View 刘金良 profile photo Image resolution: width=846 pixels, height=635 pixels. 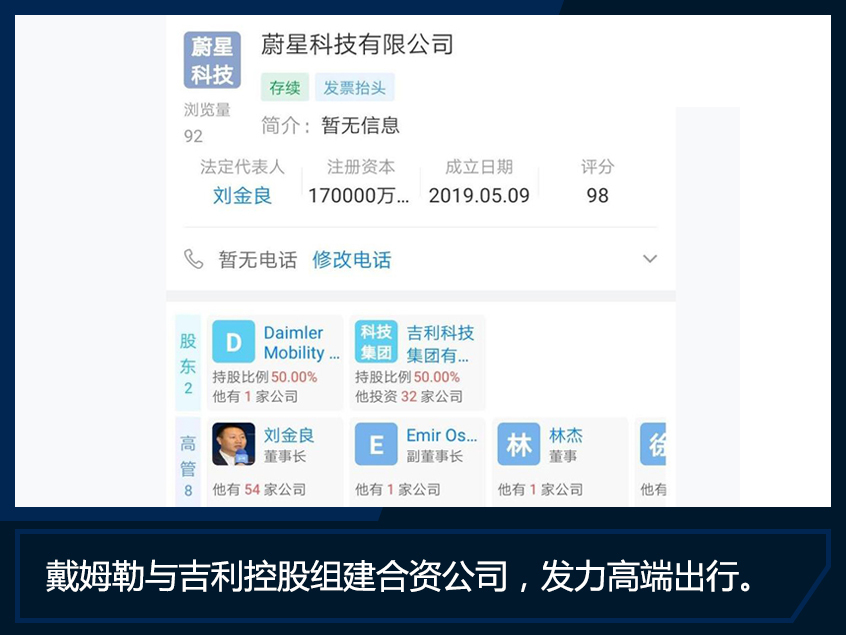coord(234,444)
